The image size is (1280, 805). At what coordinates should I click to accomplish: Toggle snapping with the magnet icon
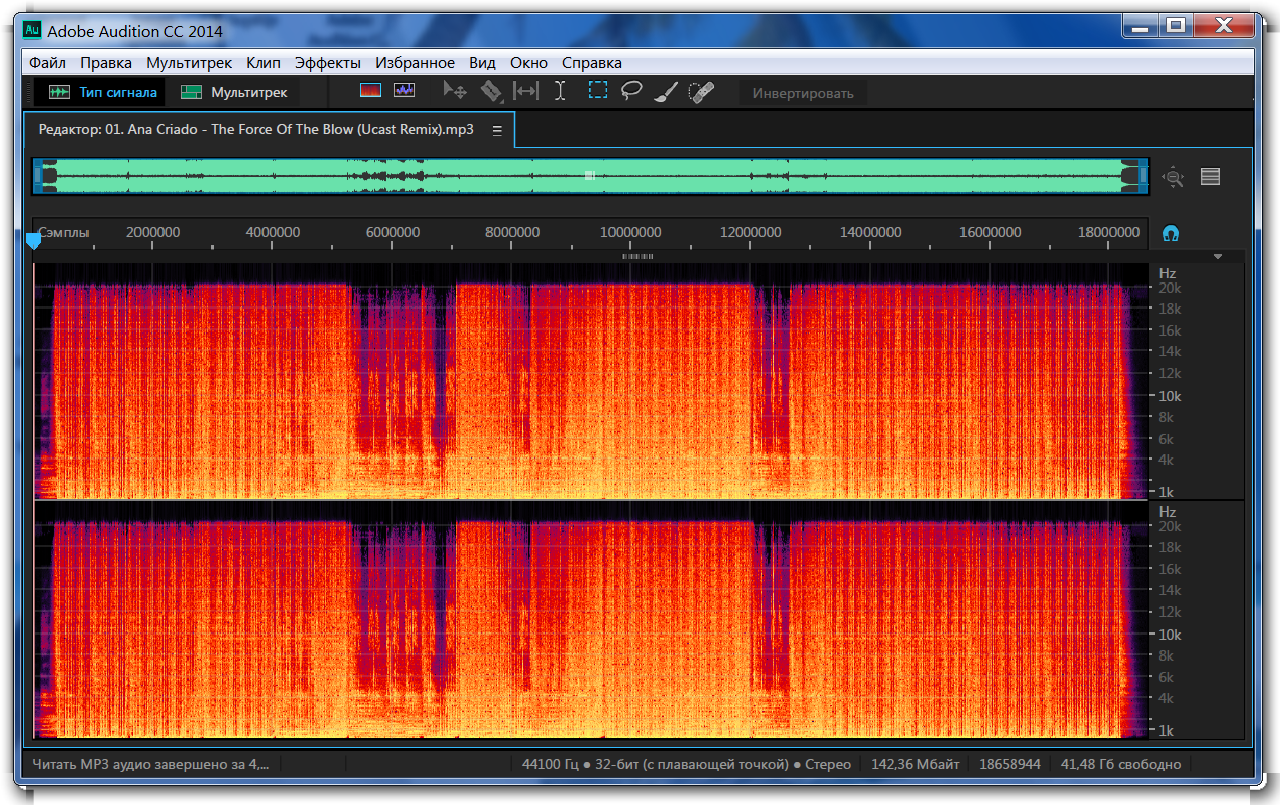1171,234
